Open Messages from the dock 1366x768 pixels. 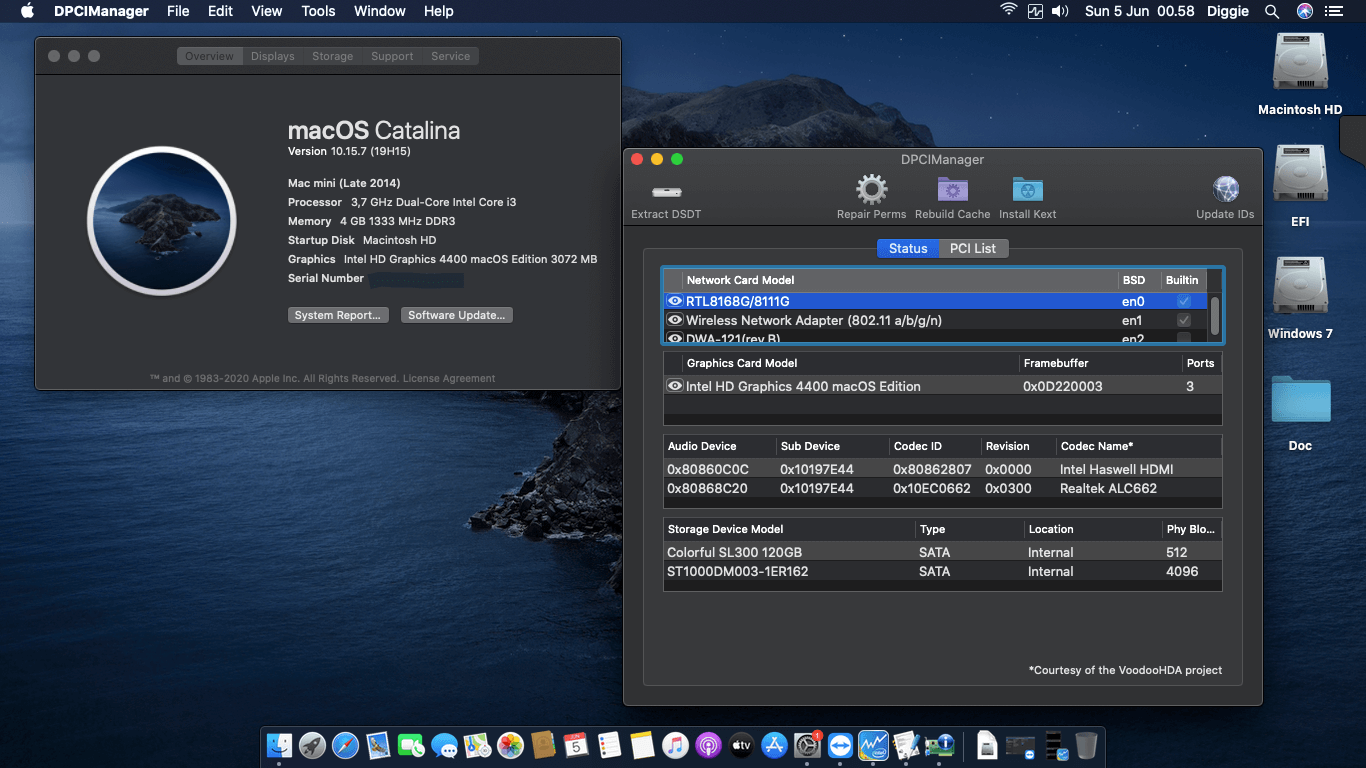pos(444,745)
